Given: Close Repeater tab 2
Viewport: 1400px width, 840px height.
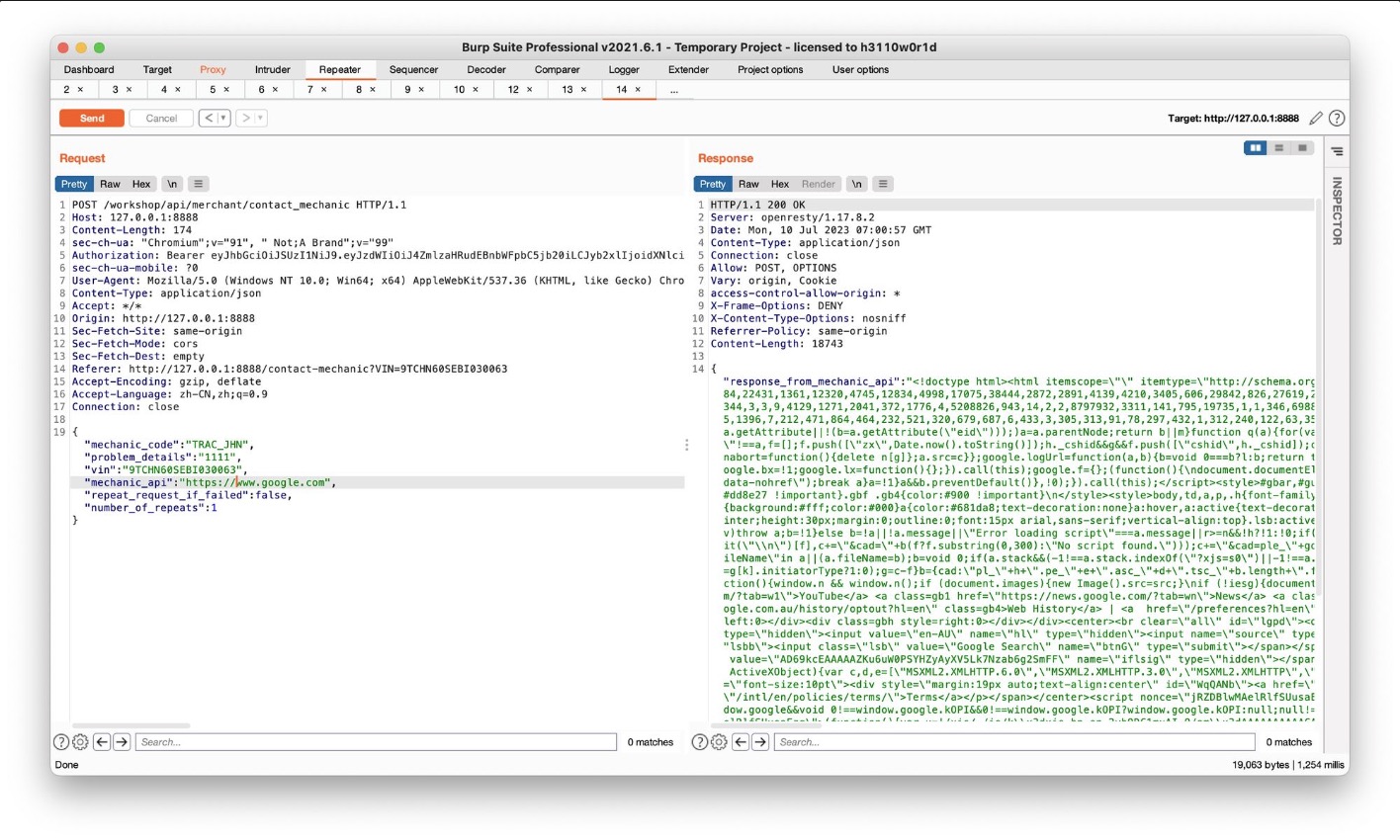Looking at the screenshot, I should tap(80, 90).
